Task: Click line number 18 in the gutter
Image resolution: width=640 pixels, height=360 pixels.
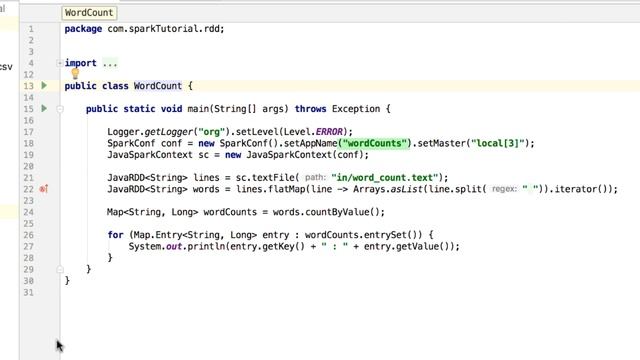Action: click(28, 144)
